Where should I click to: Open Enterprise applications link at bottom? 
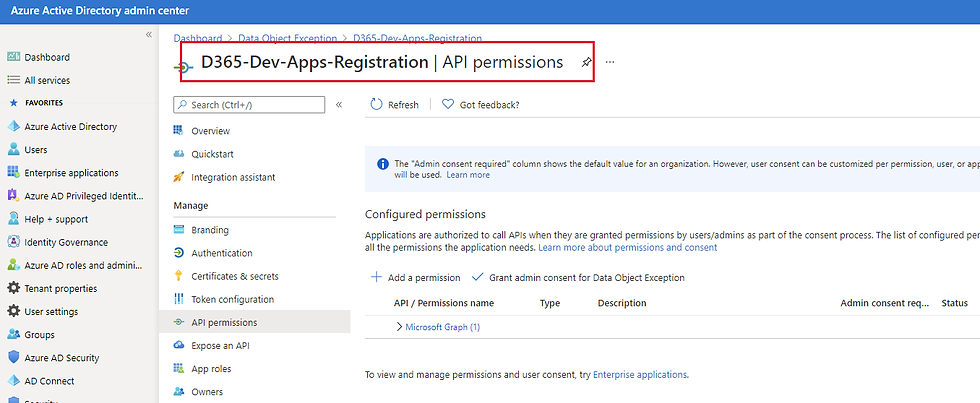640,375
